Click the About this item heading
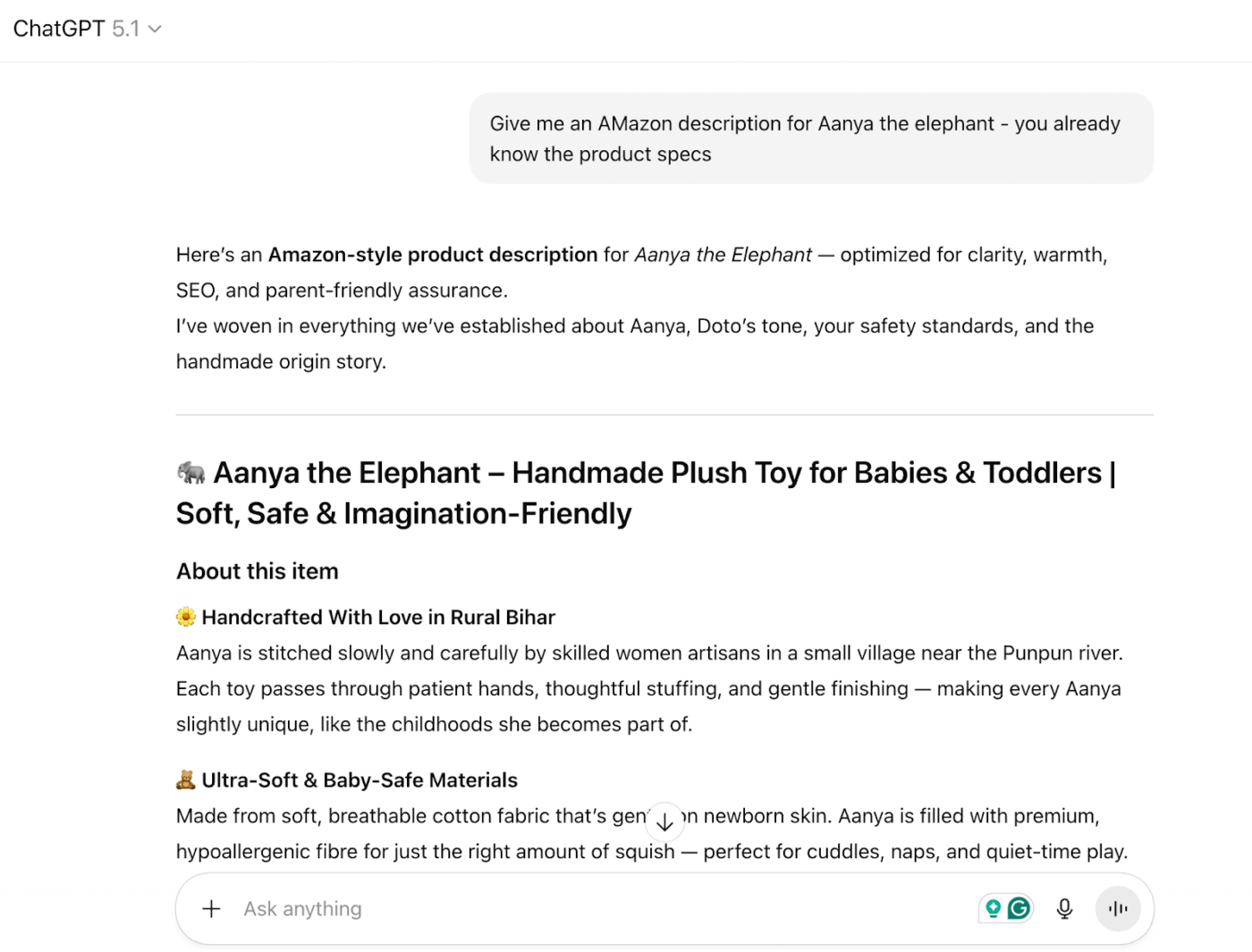 257,570
